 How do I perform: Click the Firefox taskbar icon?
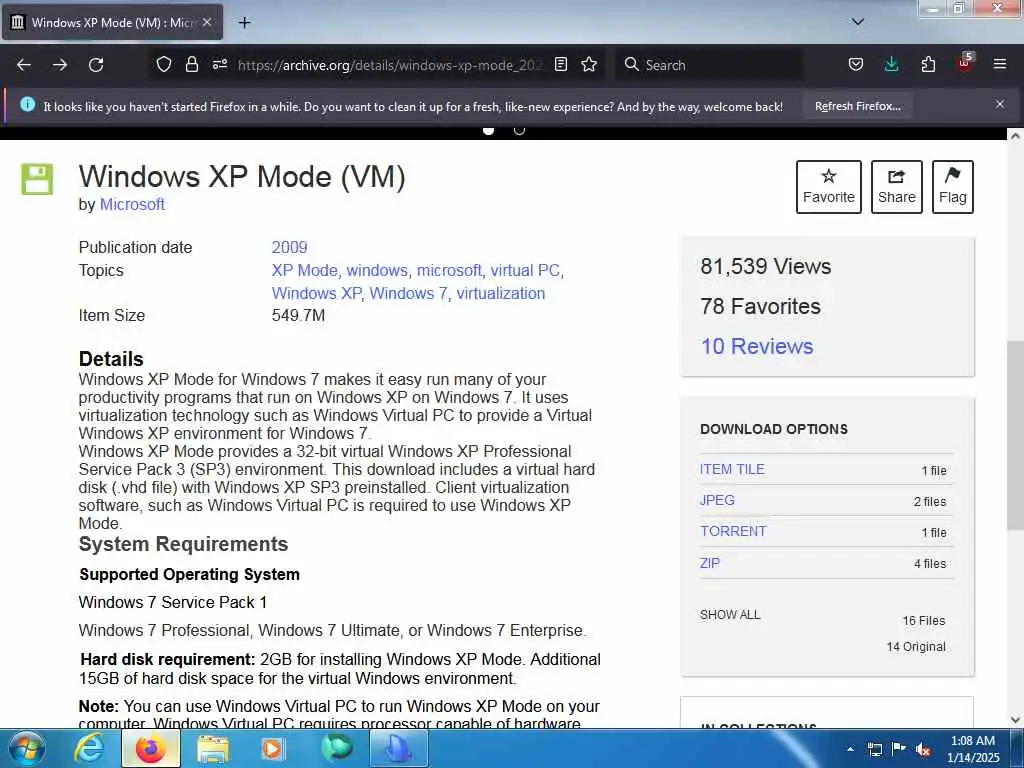(151, 748)
